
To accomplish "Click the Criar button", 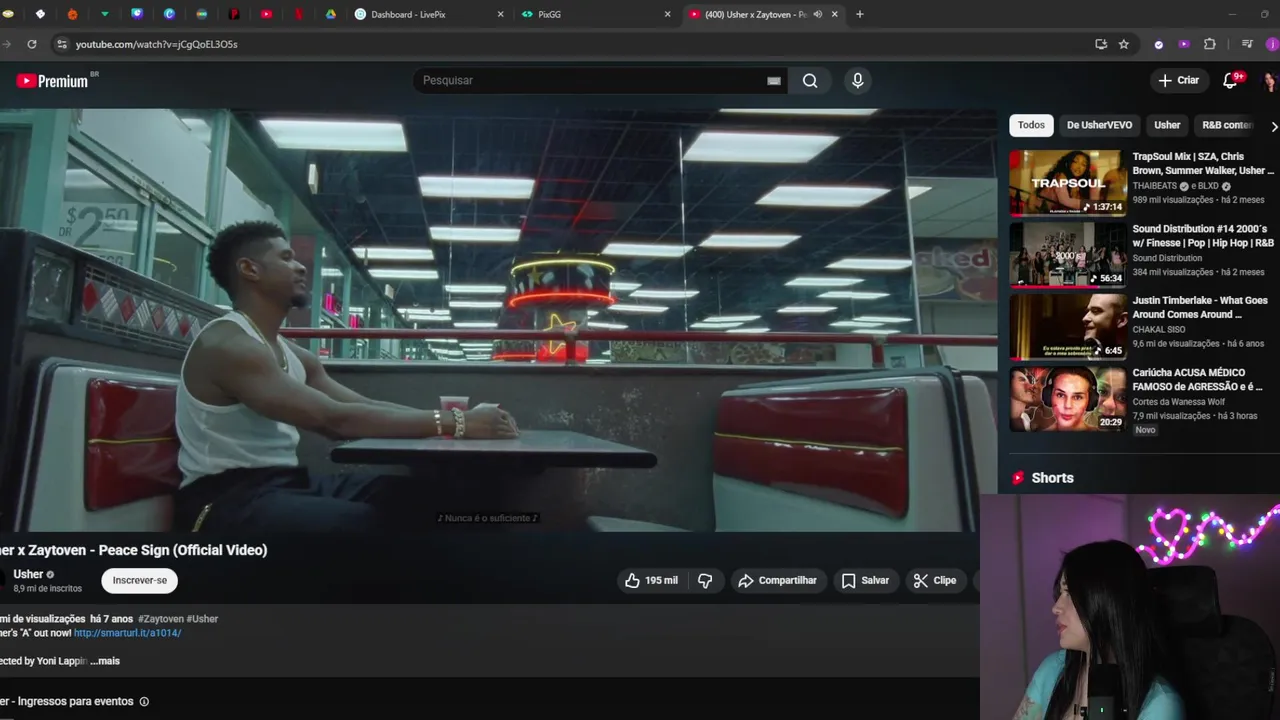I will (1178, 81).
